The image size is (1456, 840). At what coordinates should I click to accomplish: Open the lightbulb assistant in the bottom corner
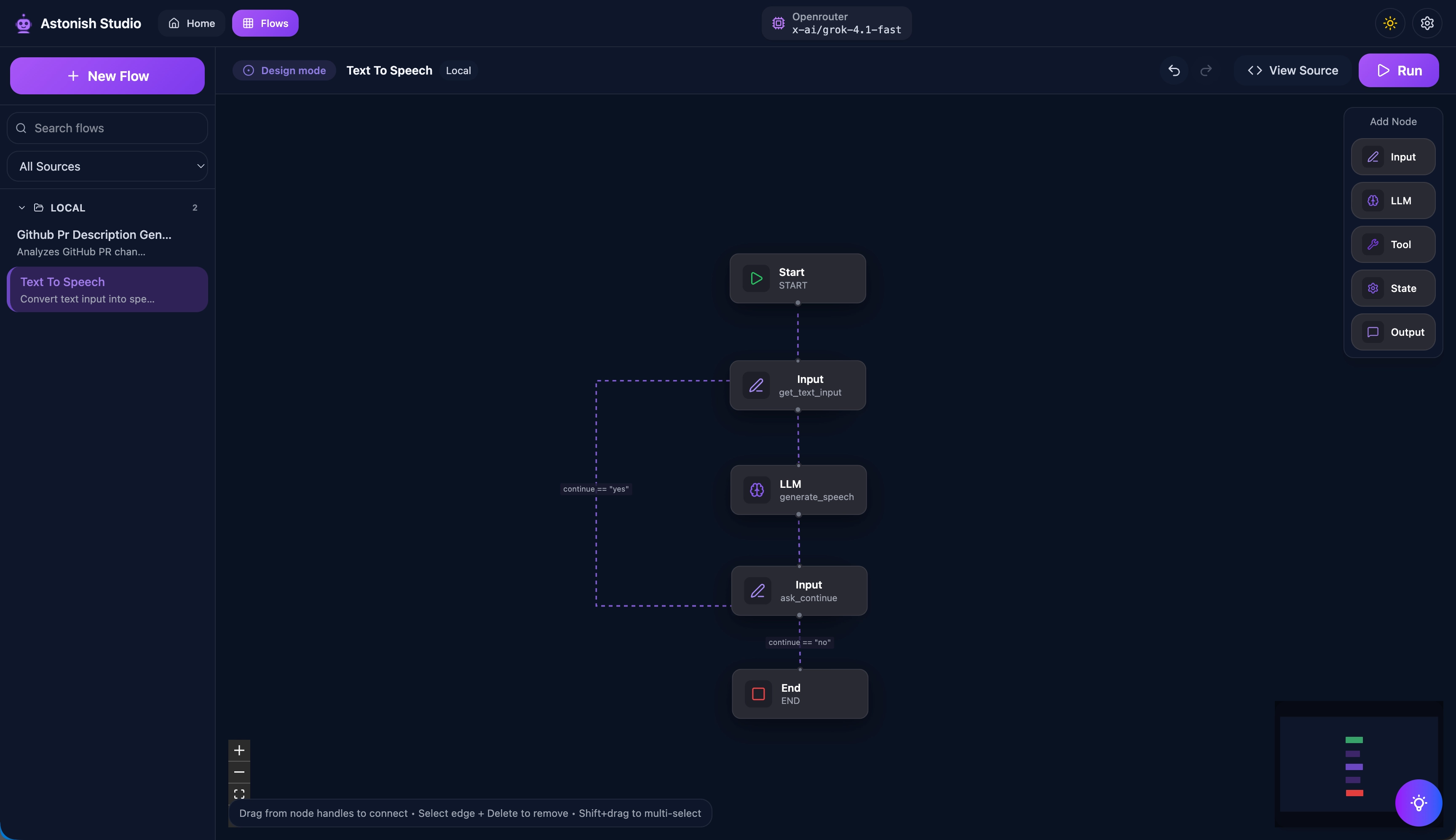1419,803
